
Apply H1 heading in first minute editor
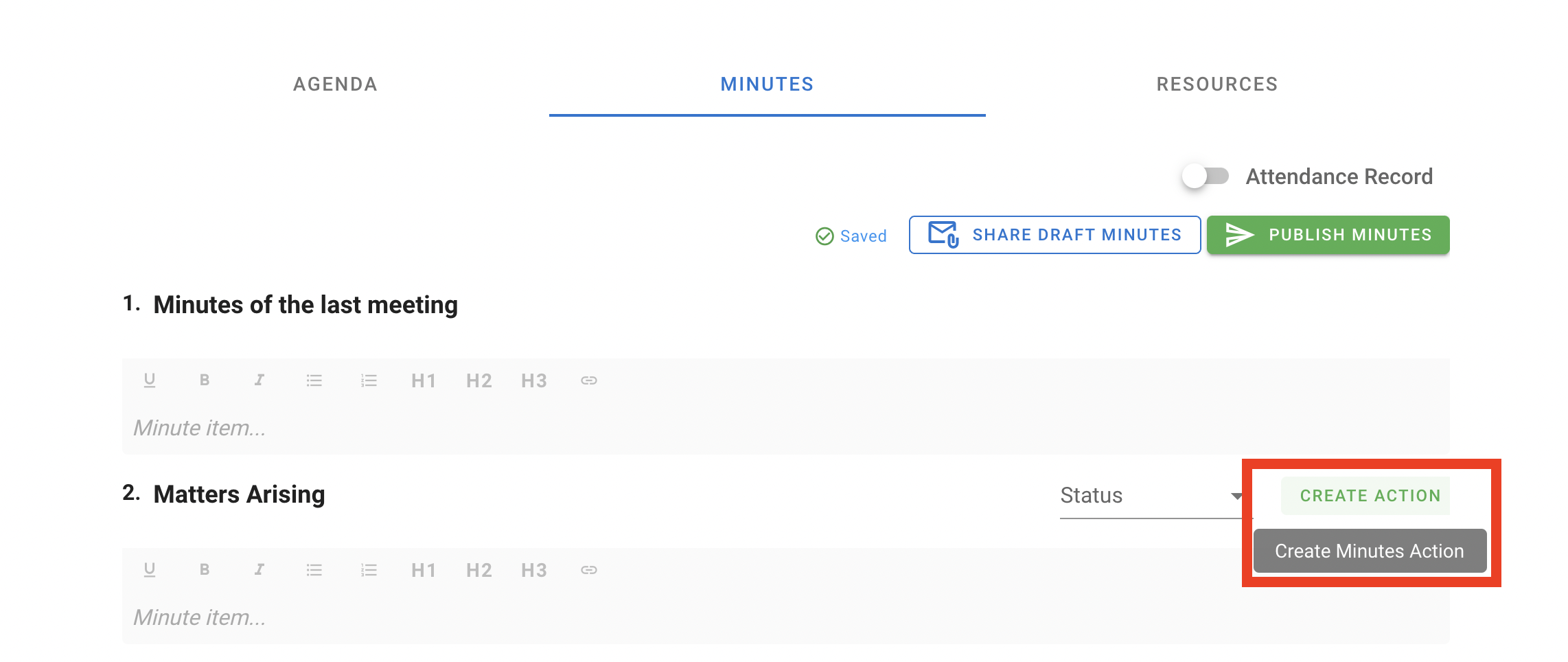(x=424, y=380)
